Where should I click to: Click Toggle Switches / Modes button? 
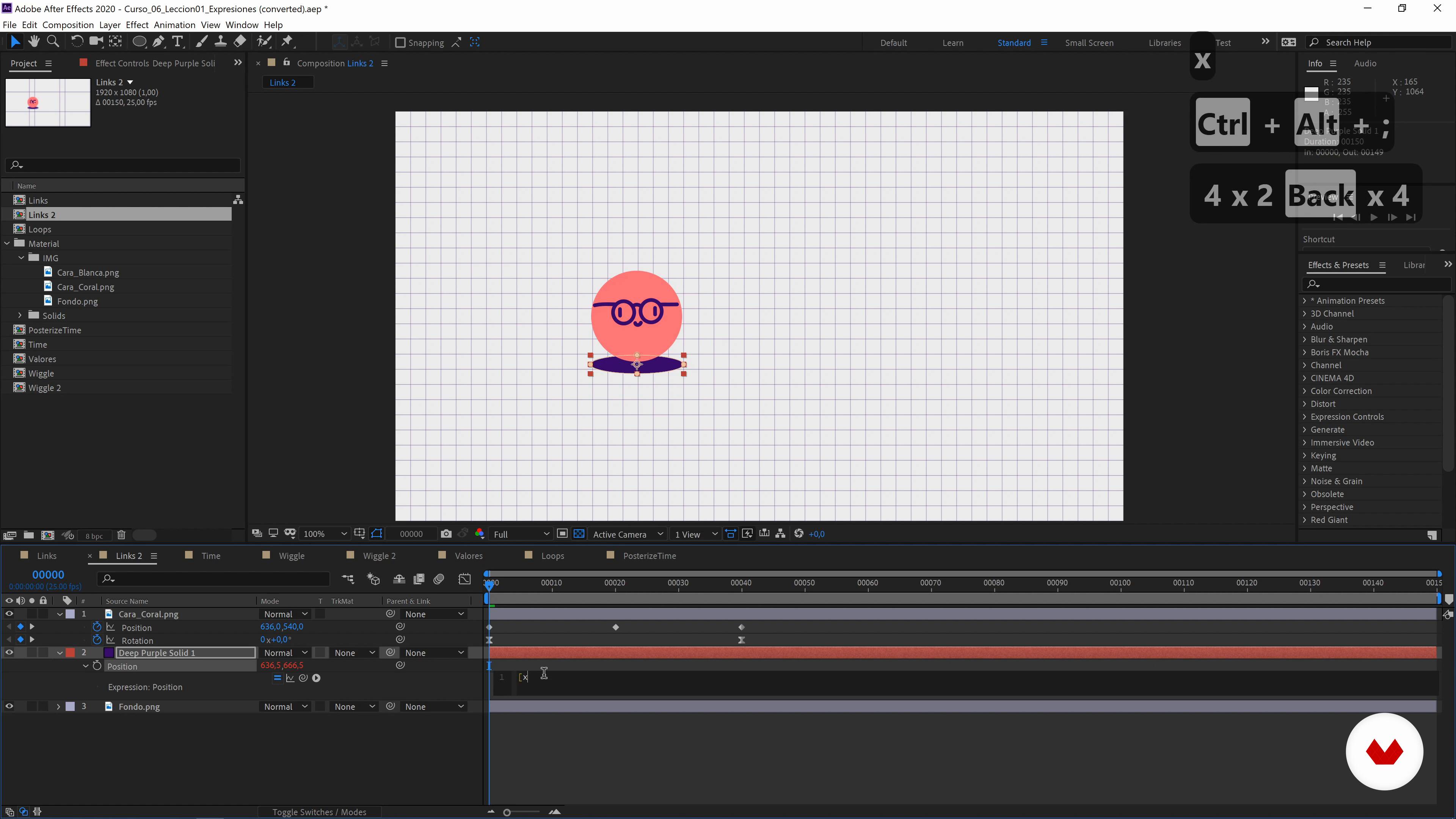click(x=319, y=812)
